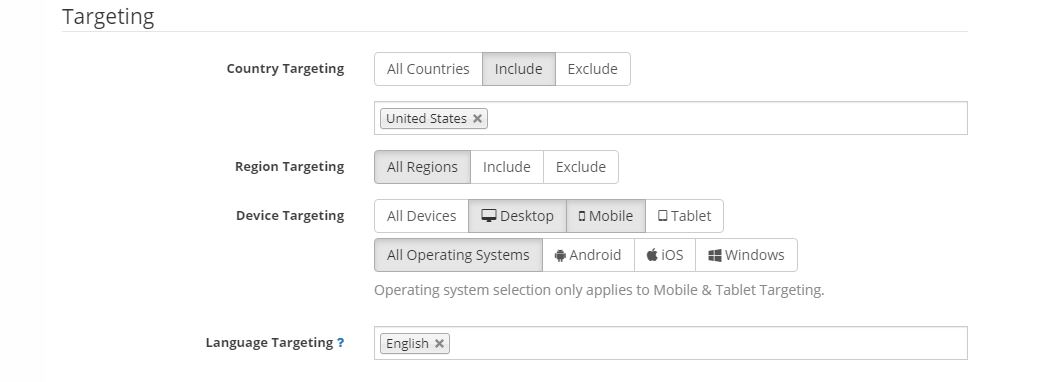Select the Android operating system
Image resolution: width=1038 pixels, height=382 pixels.
coord(589,255)
